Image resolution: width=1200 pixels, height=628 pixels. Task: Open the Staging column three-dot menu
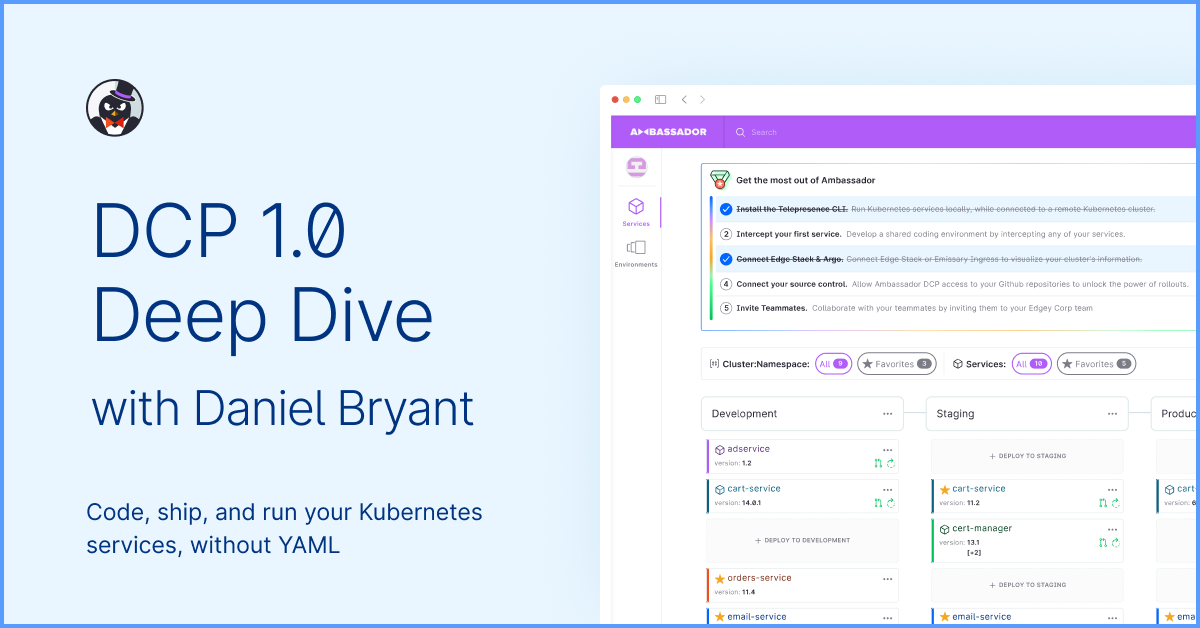pyautogui.click(x=1112, y=413)
